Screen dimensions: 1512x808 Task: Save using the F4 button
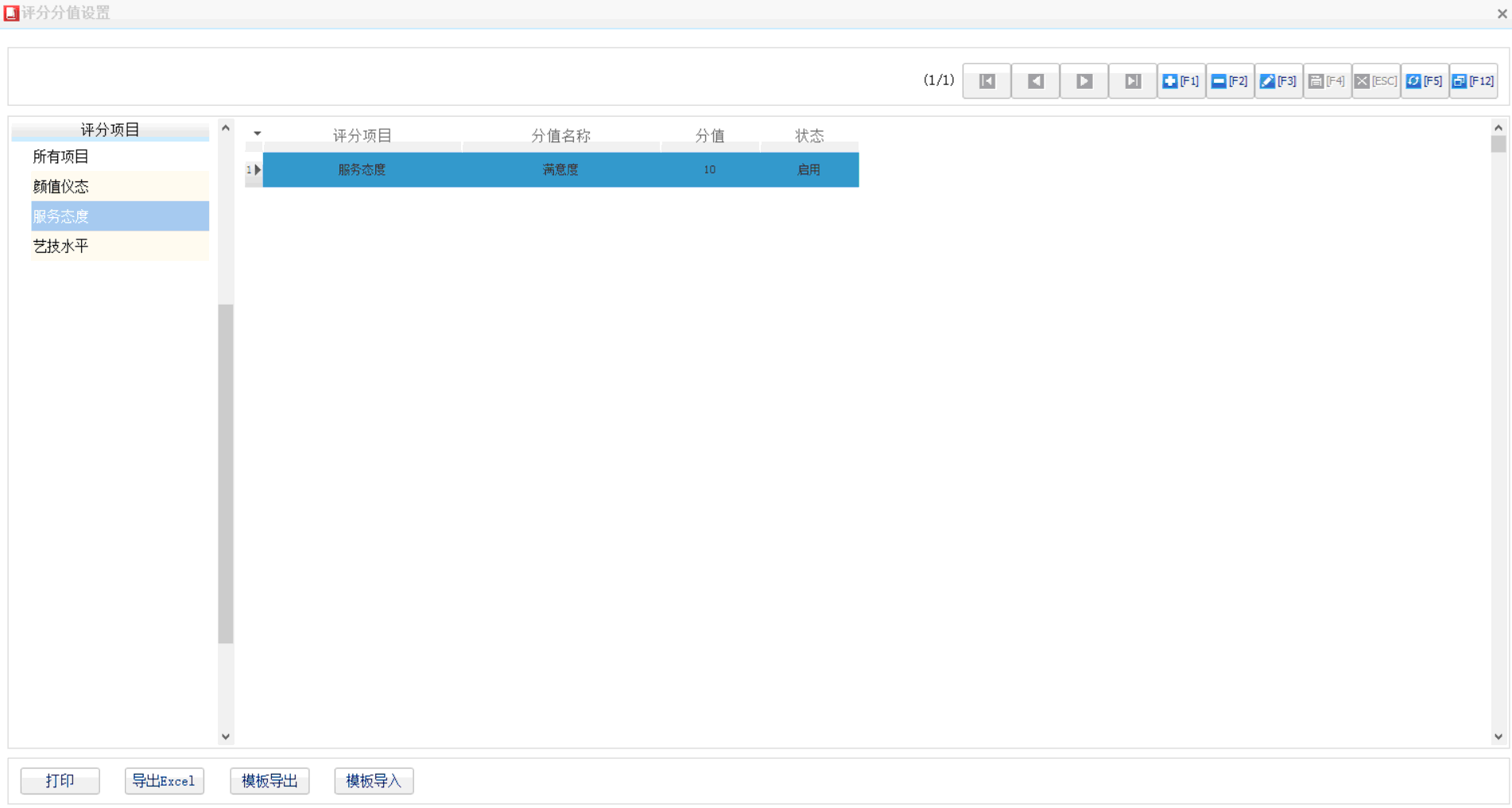1327,81
